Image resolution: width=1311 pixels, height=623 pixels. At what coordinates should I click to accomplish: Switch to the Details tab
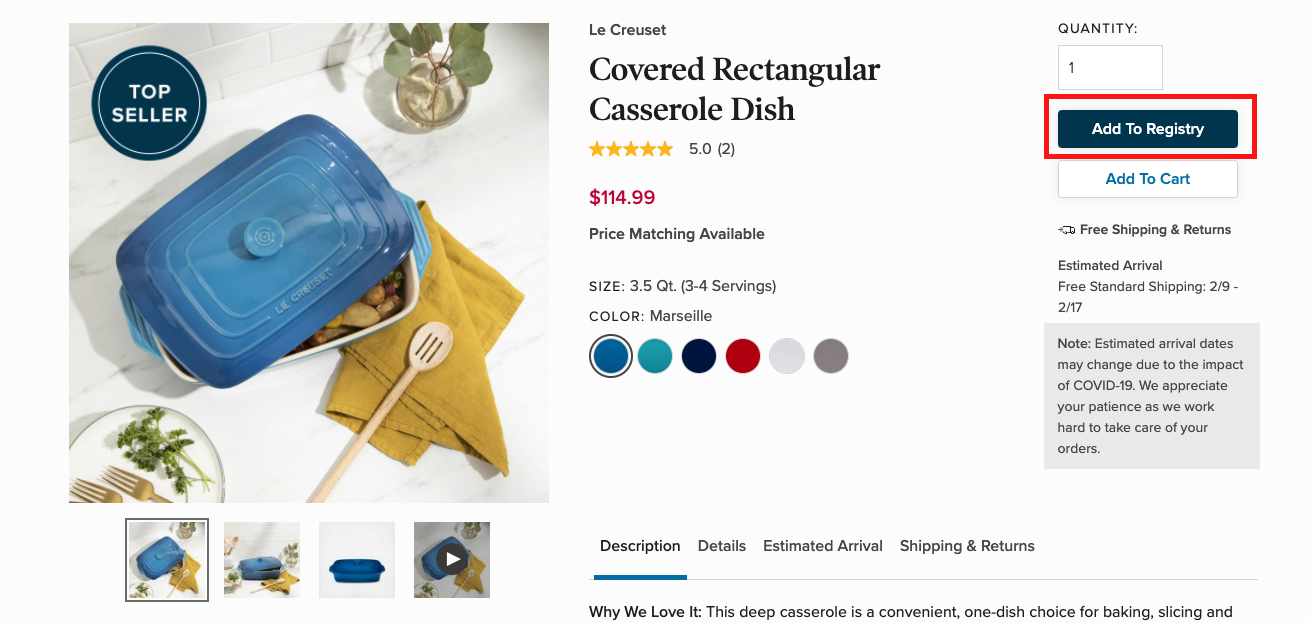coord(722,546)
